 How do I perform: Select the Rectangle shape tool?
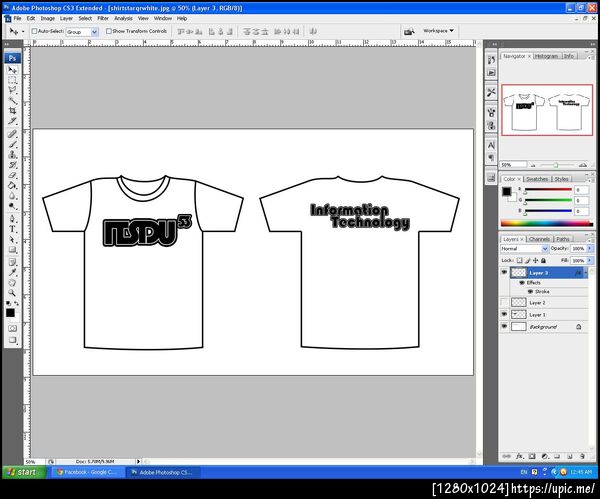[12, 250]
